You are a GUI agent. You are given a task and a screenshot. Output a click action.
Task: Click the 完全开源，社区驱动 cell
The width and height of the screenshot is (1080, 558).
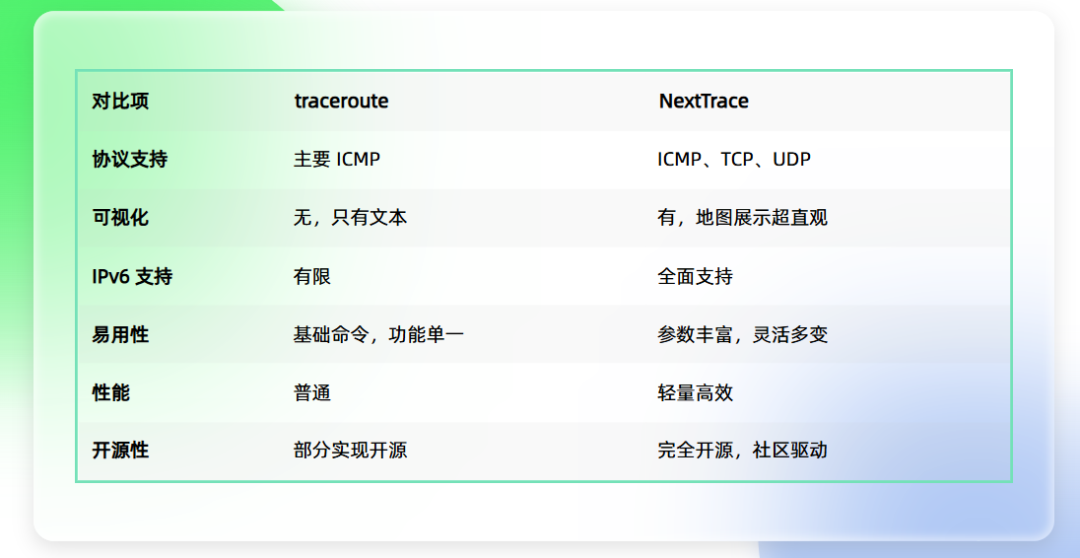tap(742, 451)
